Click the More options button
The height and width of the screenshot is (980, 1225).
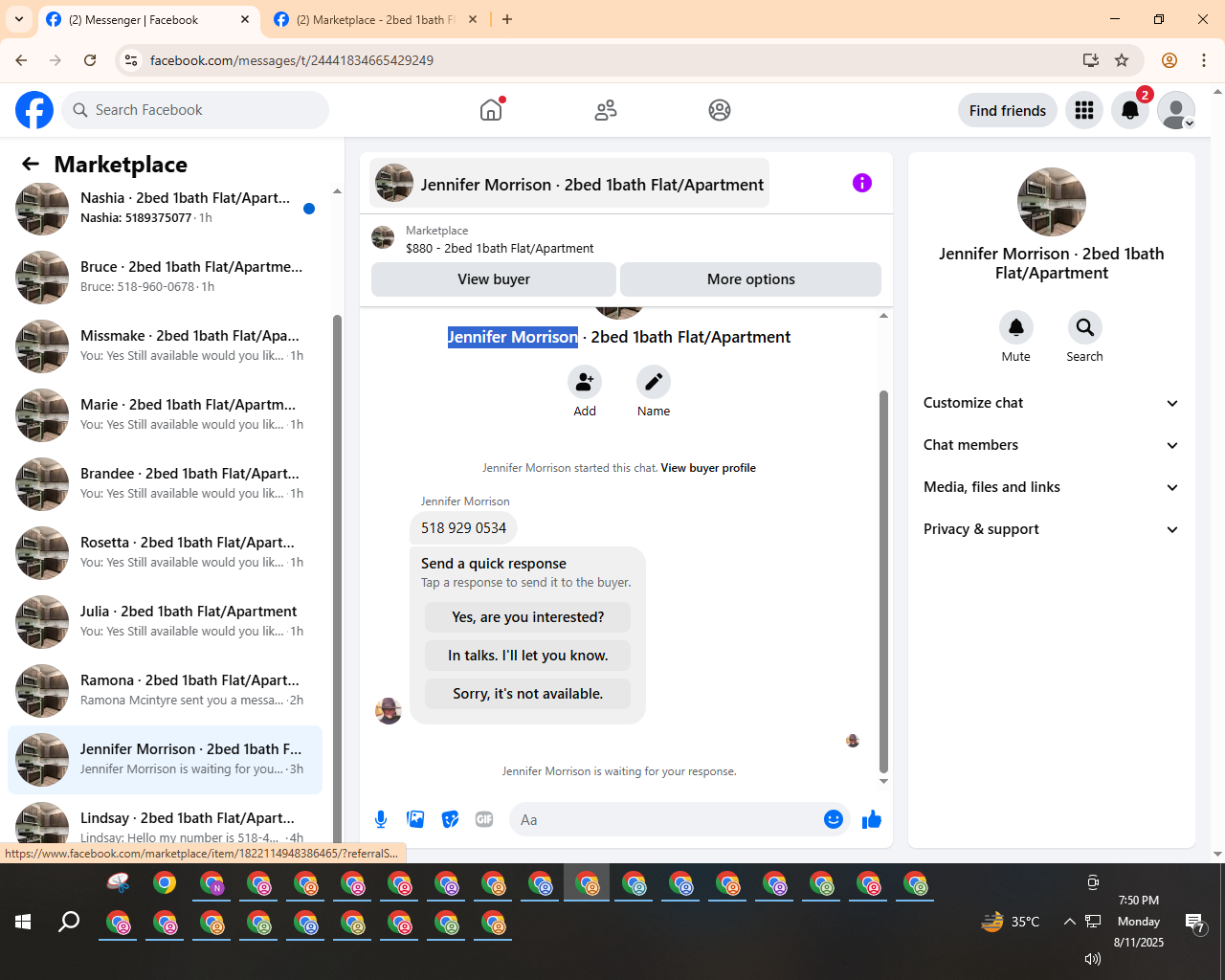[751, 279]
